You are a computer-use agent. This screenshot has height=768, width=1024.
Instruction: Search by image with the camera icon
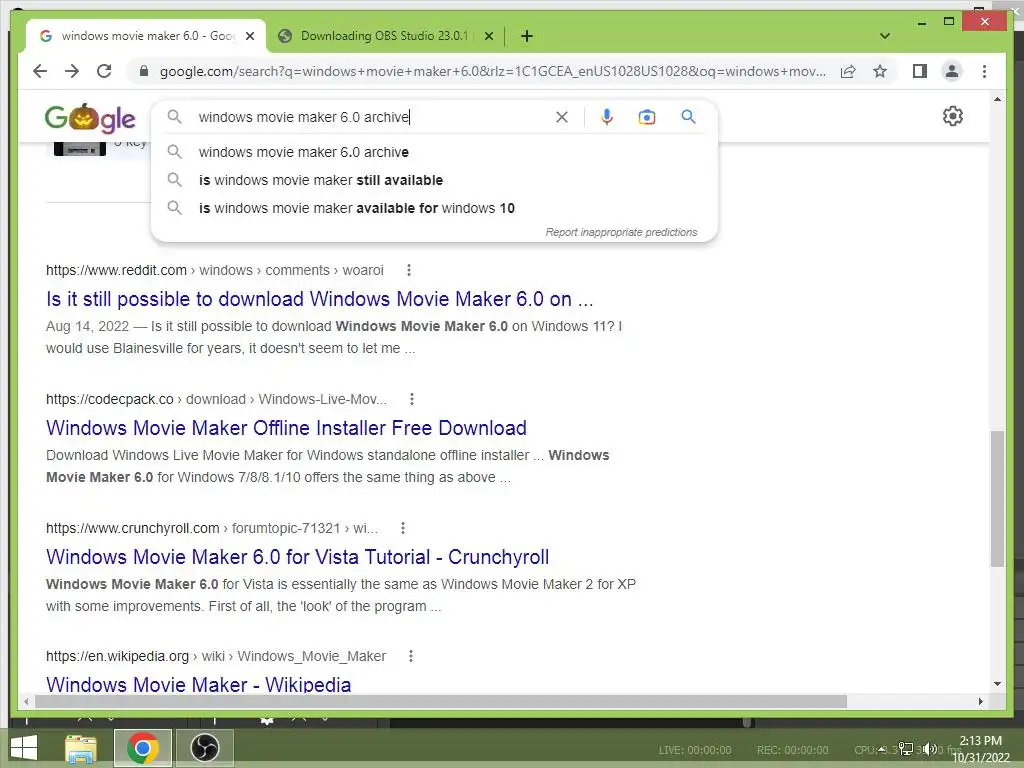647,117
